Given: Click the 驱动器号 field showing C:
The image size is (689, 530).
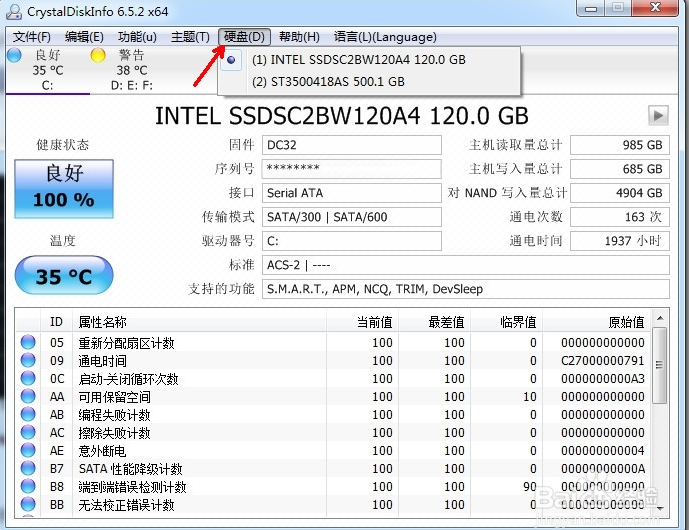Looking at the screenshot, I should click(352, 241).
